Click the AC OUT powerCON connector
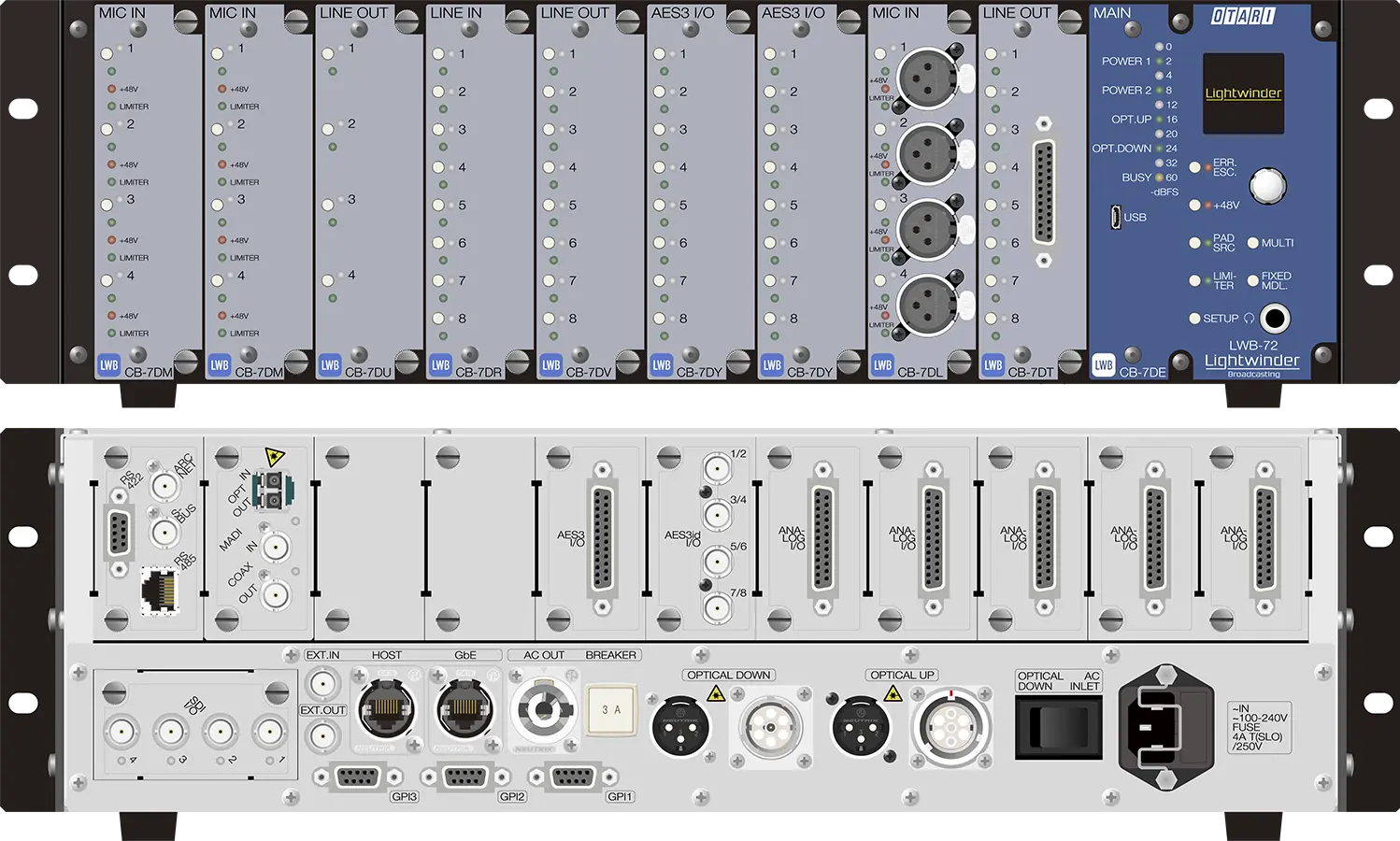Viewport: 1400px width, 841px height. (x=543, y=709)
